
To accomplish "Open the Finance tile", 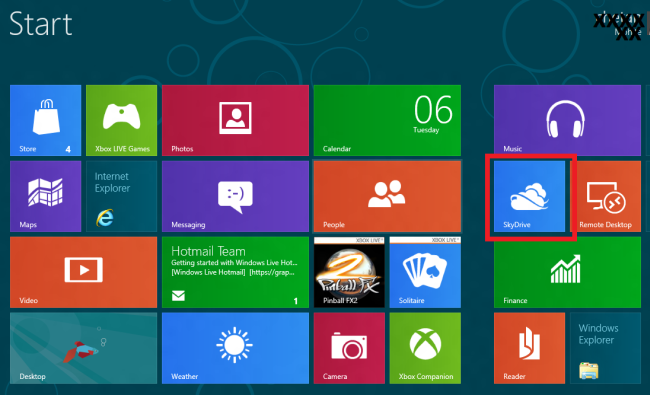I will 567,272.
